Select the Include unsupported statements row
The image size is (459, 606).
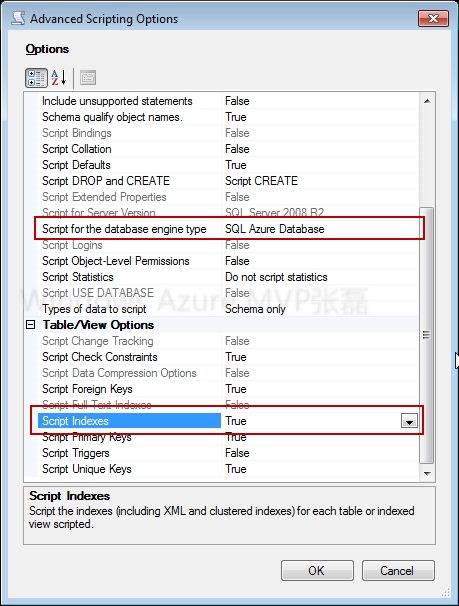tap(228, 101)
